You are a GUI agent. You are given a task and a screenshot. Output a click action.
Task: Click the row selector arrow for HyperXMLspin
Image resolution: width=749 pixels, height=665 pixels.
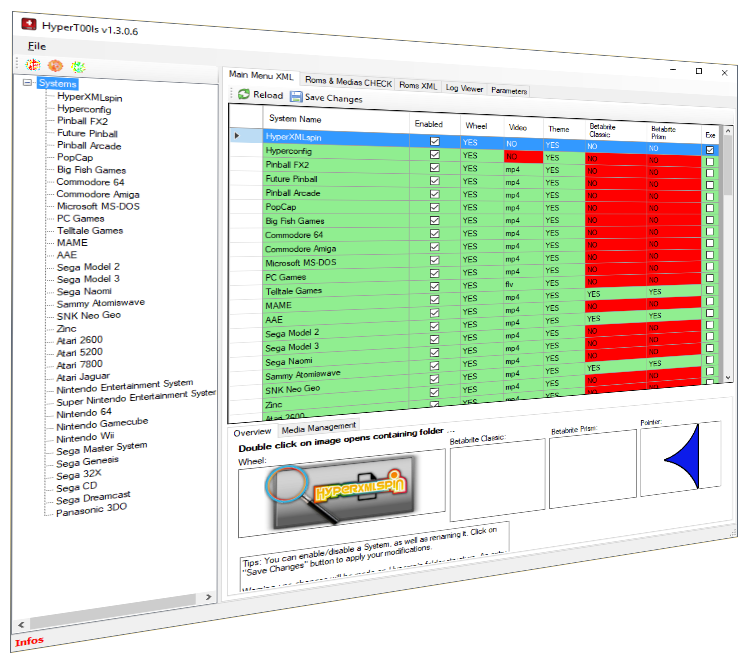237,136
